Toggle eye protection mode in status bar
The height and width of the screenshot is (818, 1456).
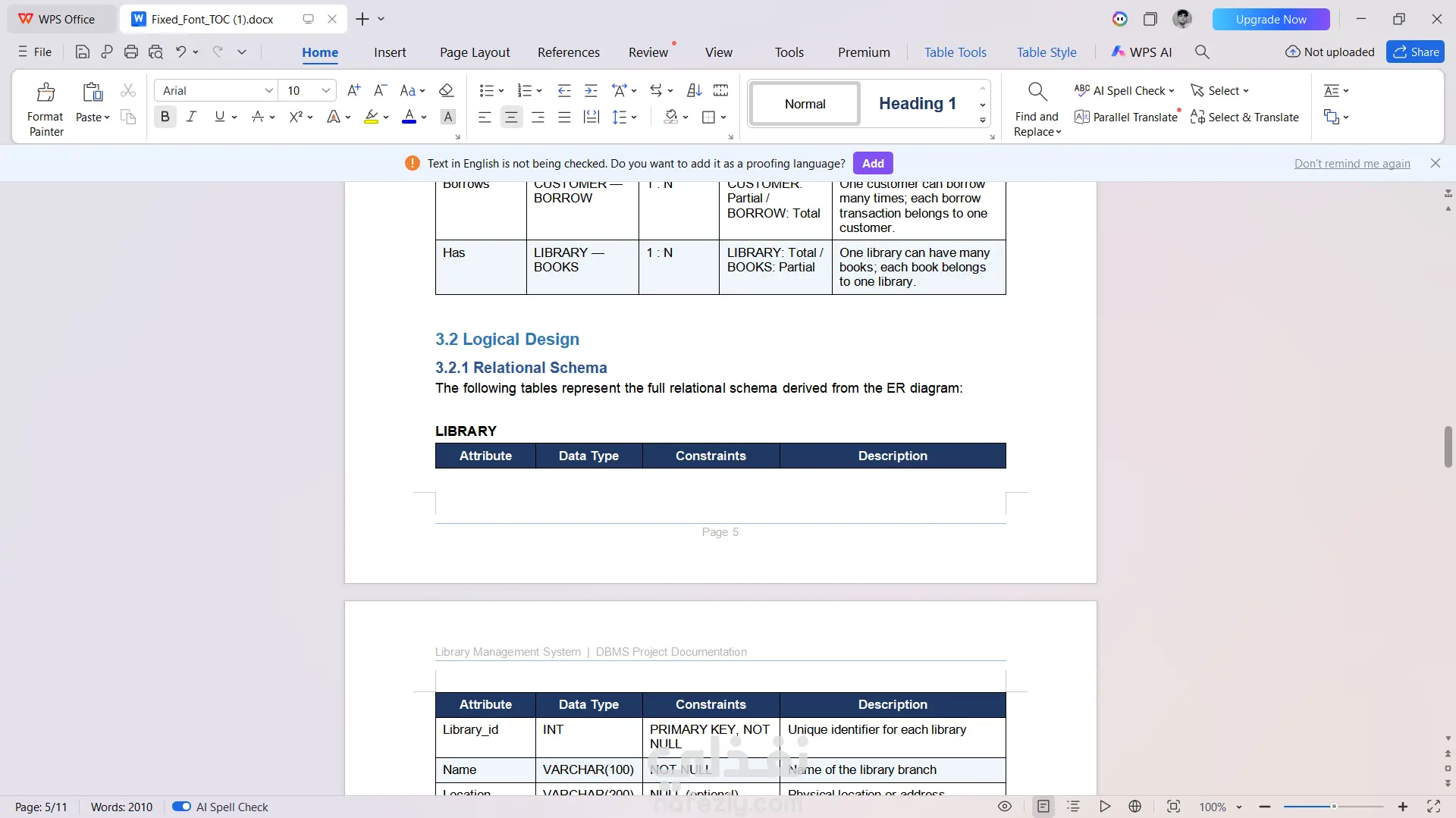[x=1005, y=807]
